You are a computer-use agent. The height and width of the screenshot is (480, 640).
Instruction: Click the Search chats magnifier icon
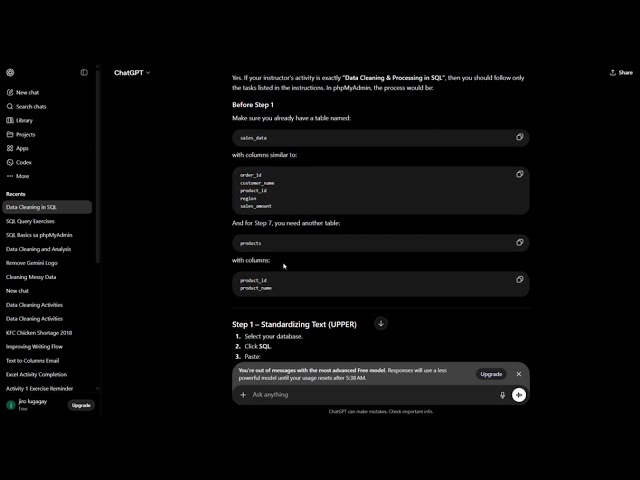[x=10, y=107]
